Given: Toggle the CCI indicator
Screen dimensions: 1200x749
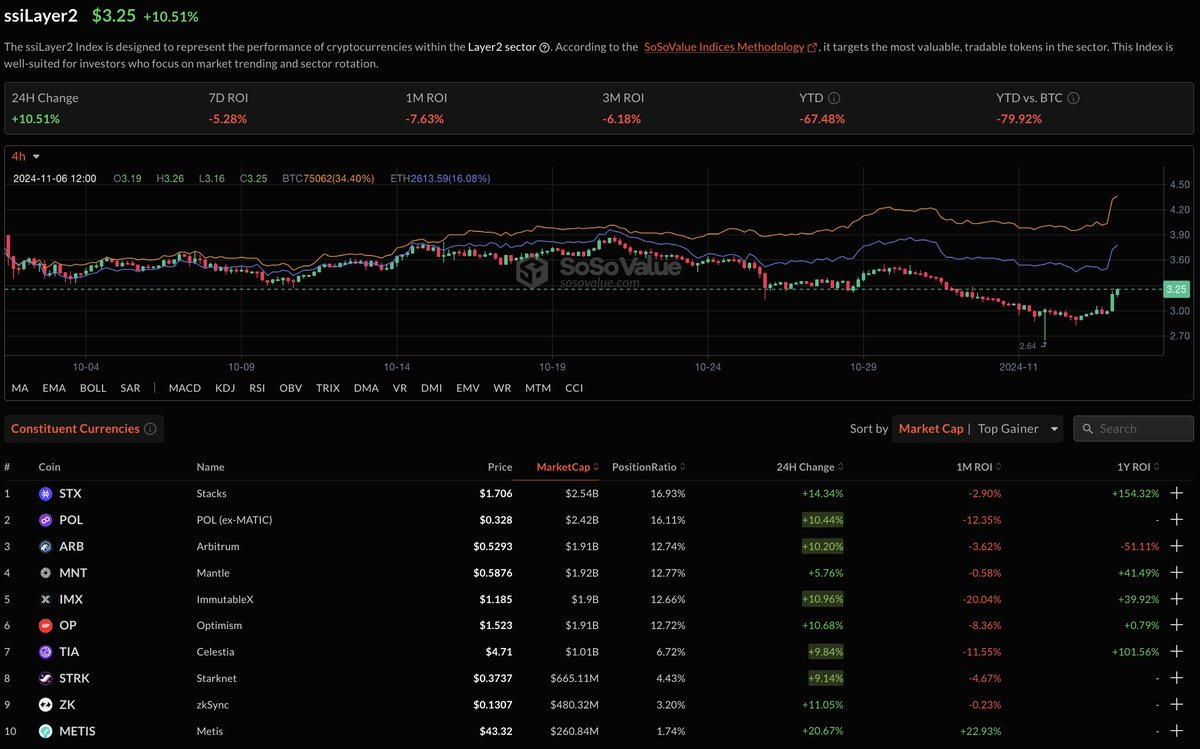Looking at the screenshot, I should point(574,388).
